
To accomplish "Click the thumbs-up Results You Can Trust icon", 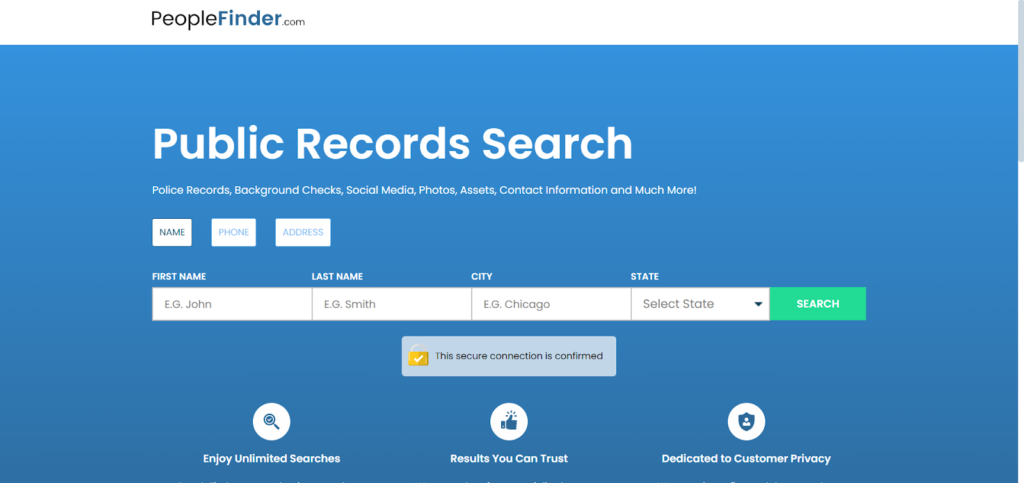I will click(x=509, y=421).
